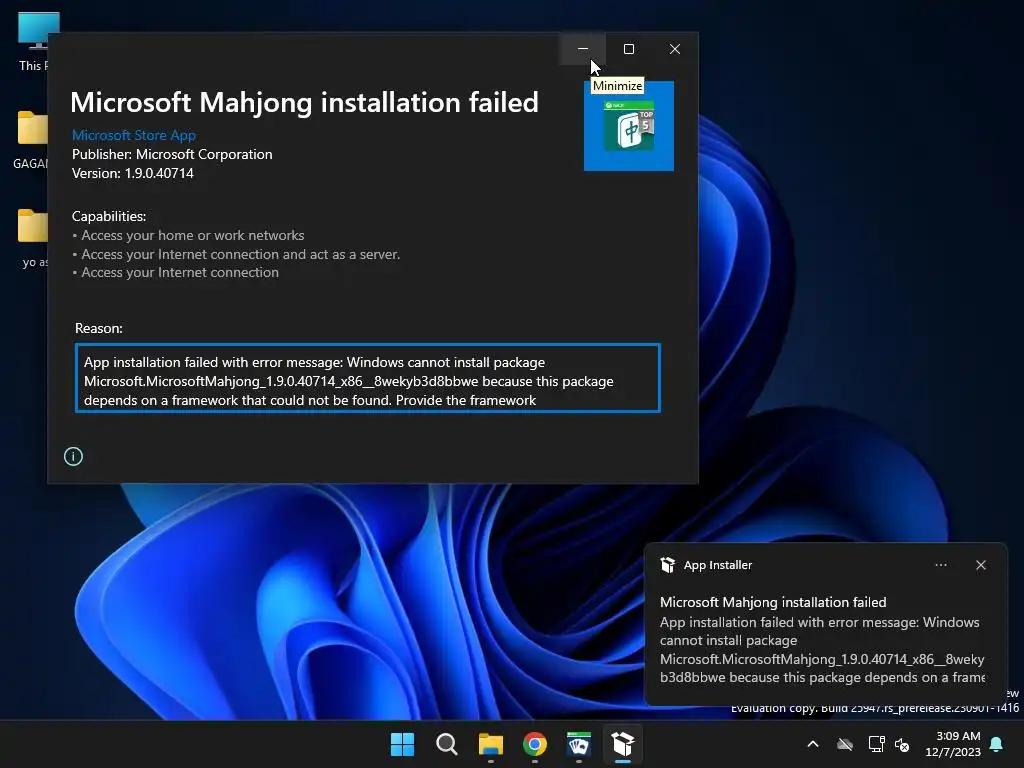Viewport: 1024px width, 768px height.
Task: Click the App Installer taskbar icon
Action: (623, 744)
